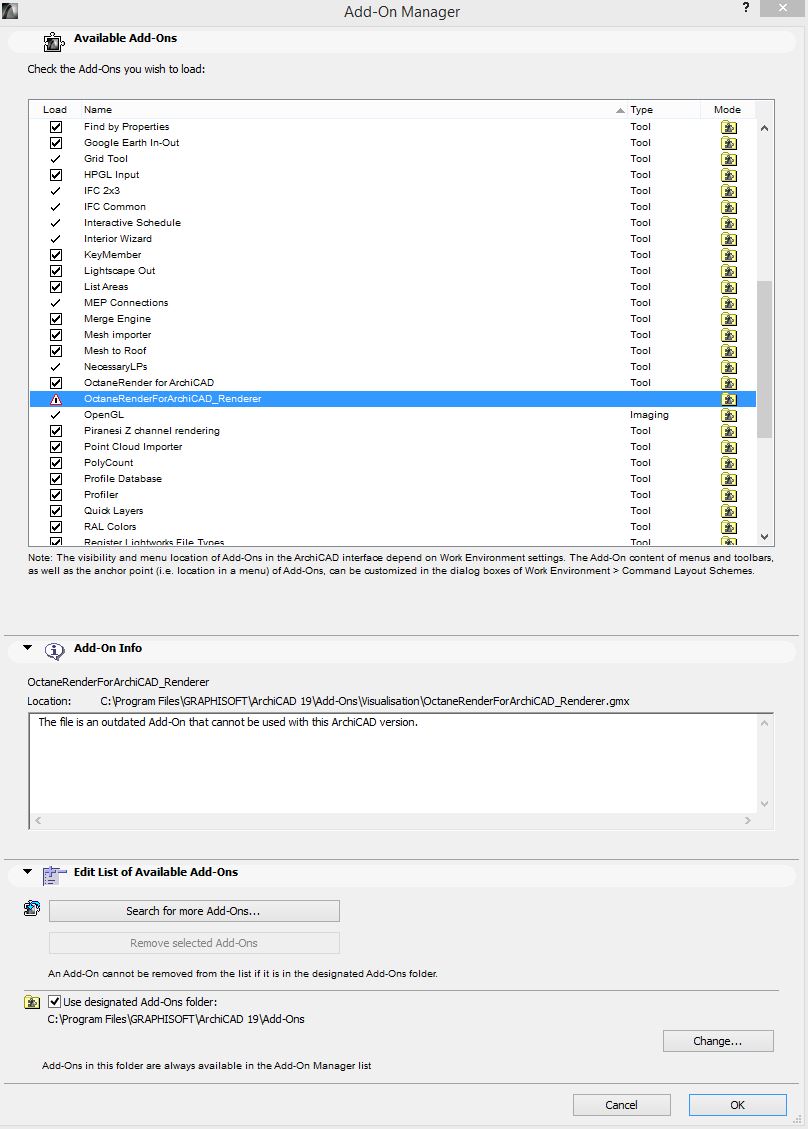Sort list by the Mode column header
The width and height of the screenshot is (808, 1129).
click(x=727, y=109)
